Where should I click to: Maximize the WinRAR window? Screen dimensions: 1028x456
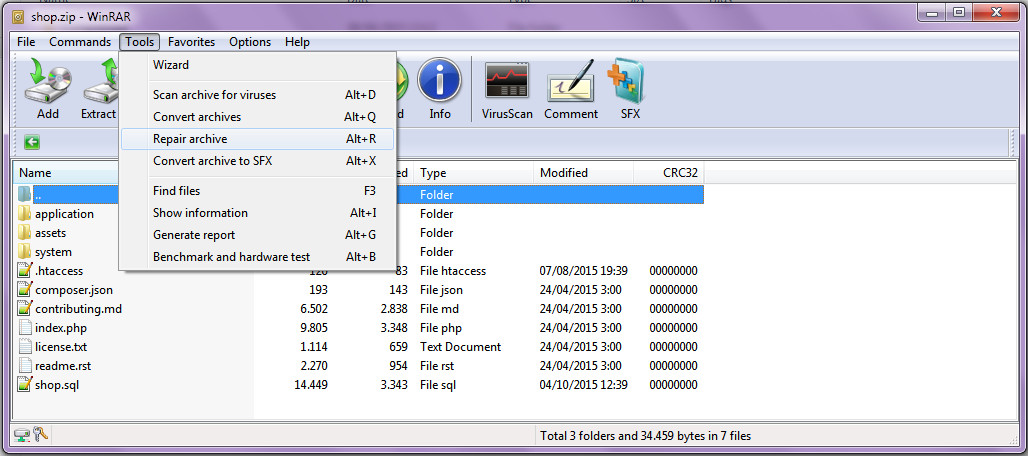[x=959, y=12]
